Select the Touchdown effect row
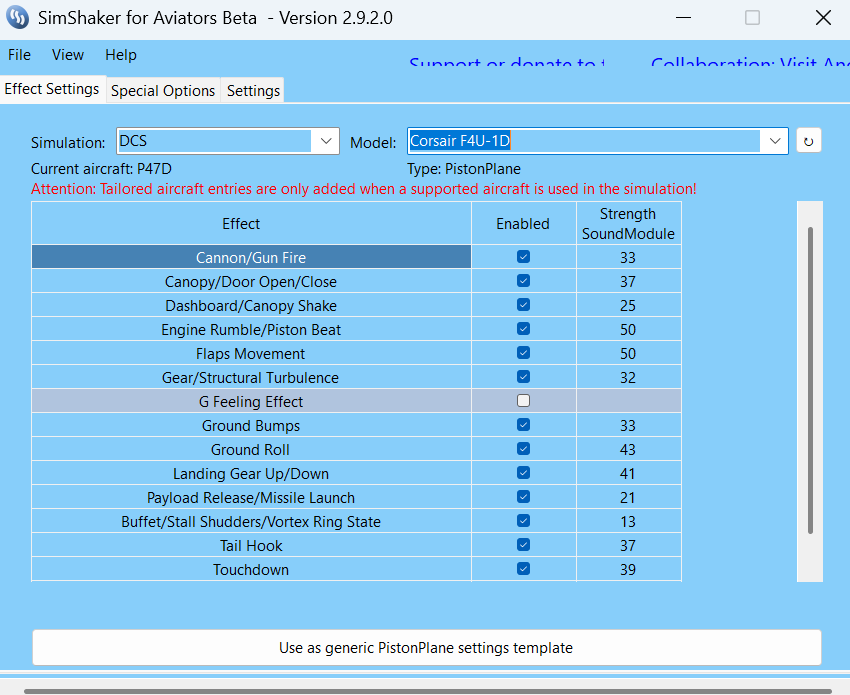The image size is (850, 695). (251, 569)
